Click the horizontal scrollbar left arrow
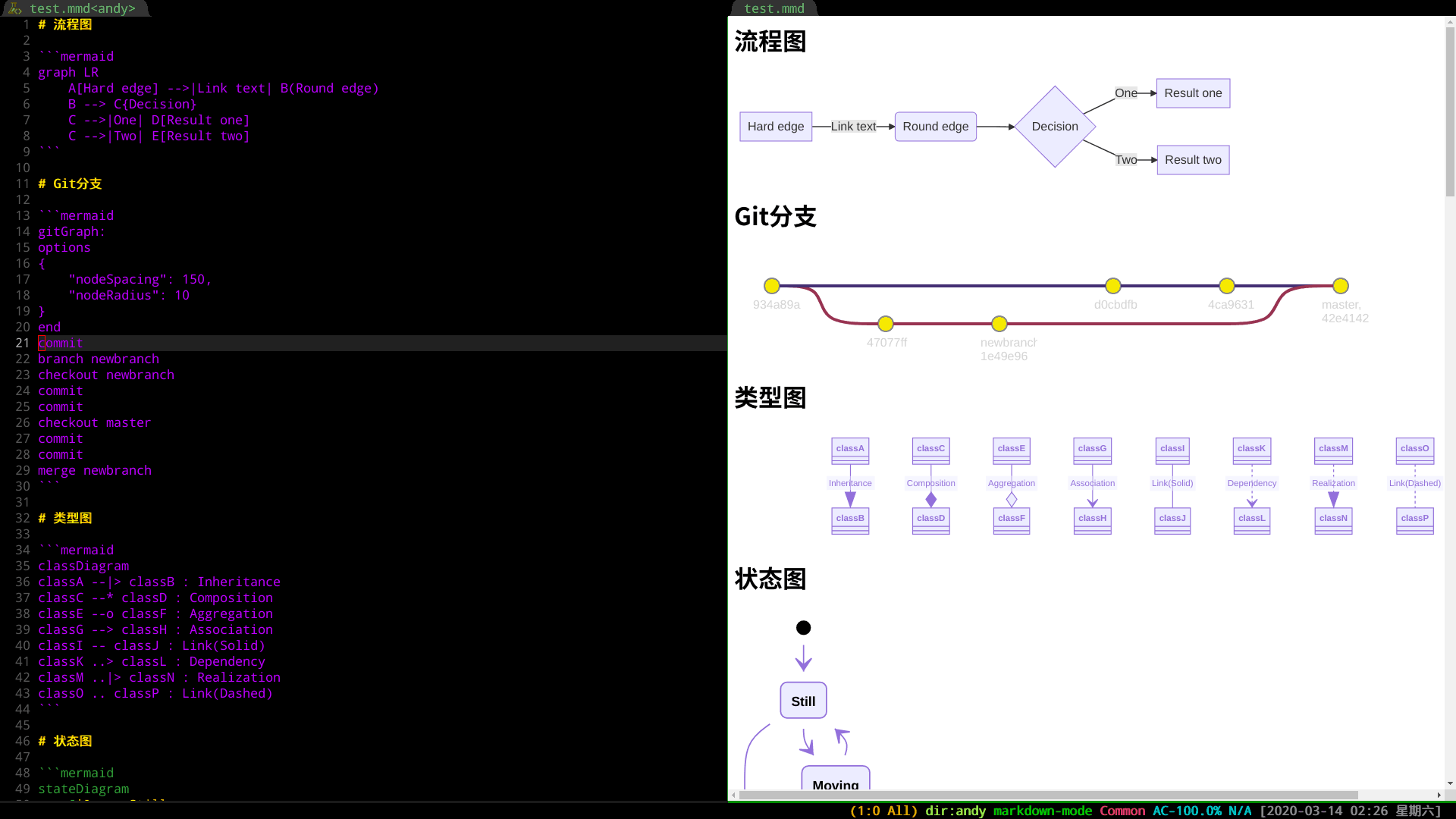Image resolution: width=1456 pixels, height=819 pixels. pyautogui.click(x=733, y=795)
